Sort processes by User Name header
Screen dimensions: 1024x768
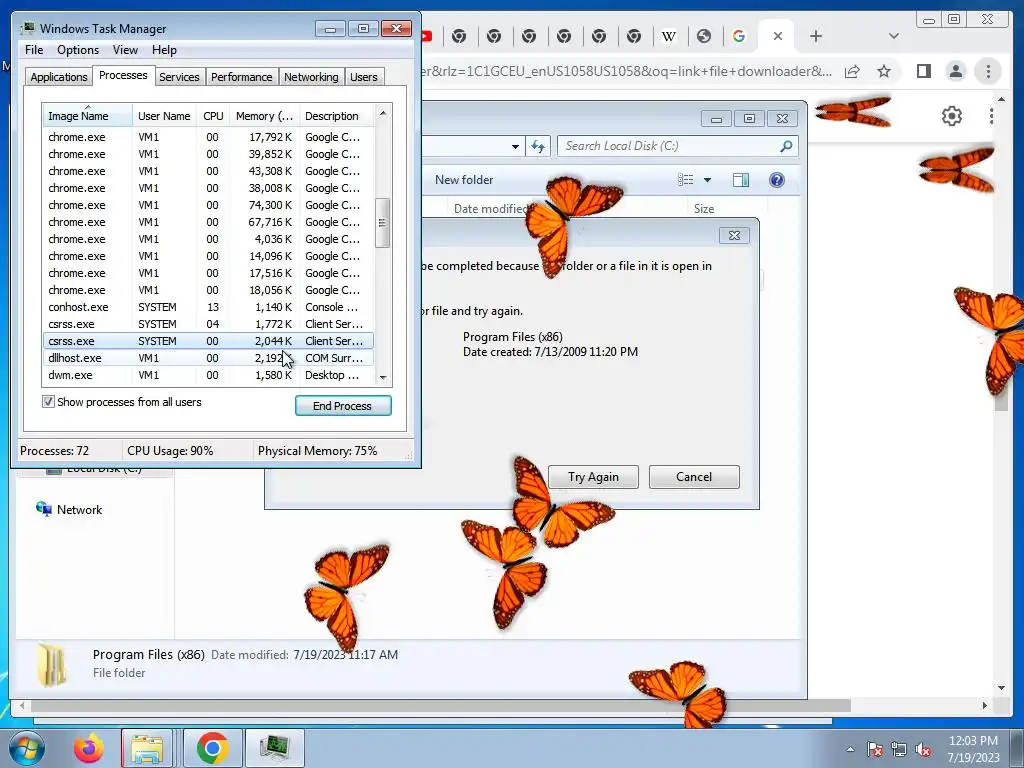coord(164,116)
